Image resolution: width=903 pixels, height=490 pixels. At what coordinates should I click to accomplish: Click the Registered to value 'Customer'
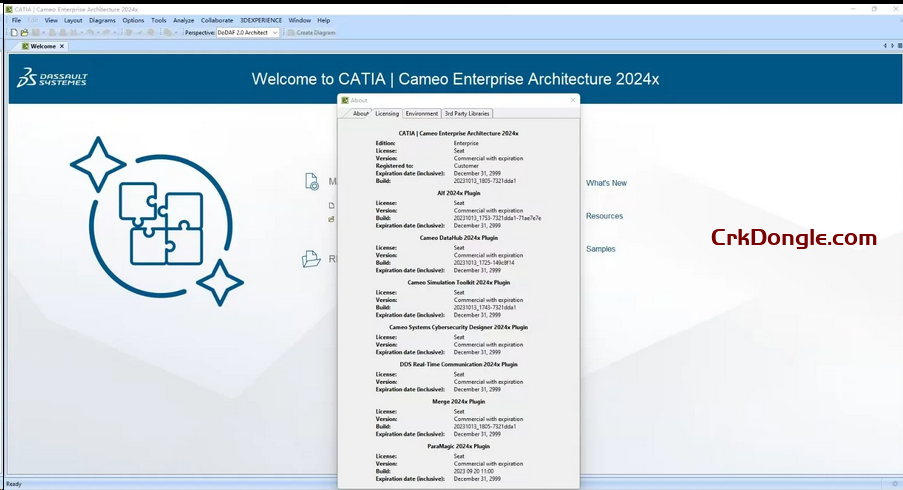coord(466,166)
